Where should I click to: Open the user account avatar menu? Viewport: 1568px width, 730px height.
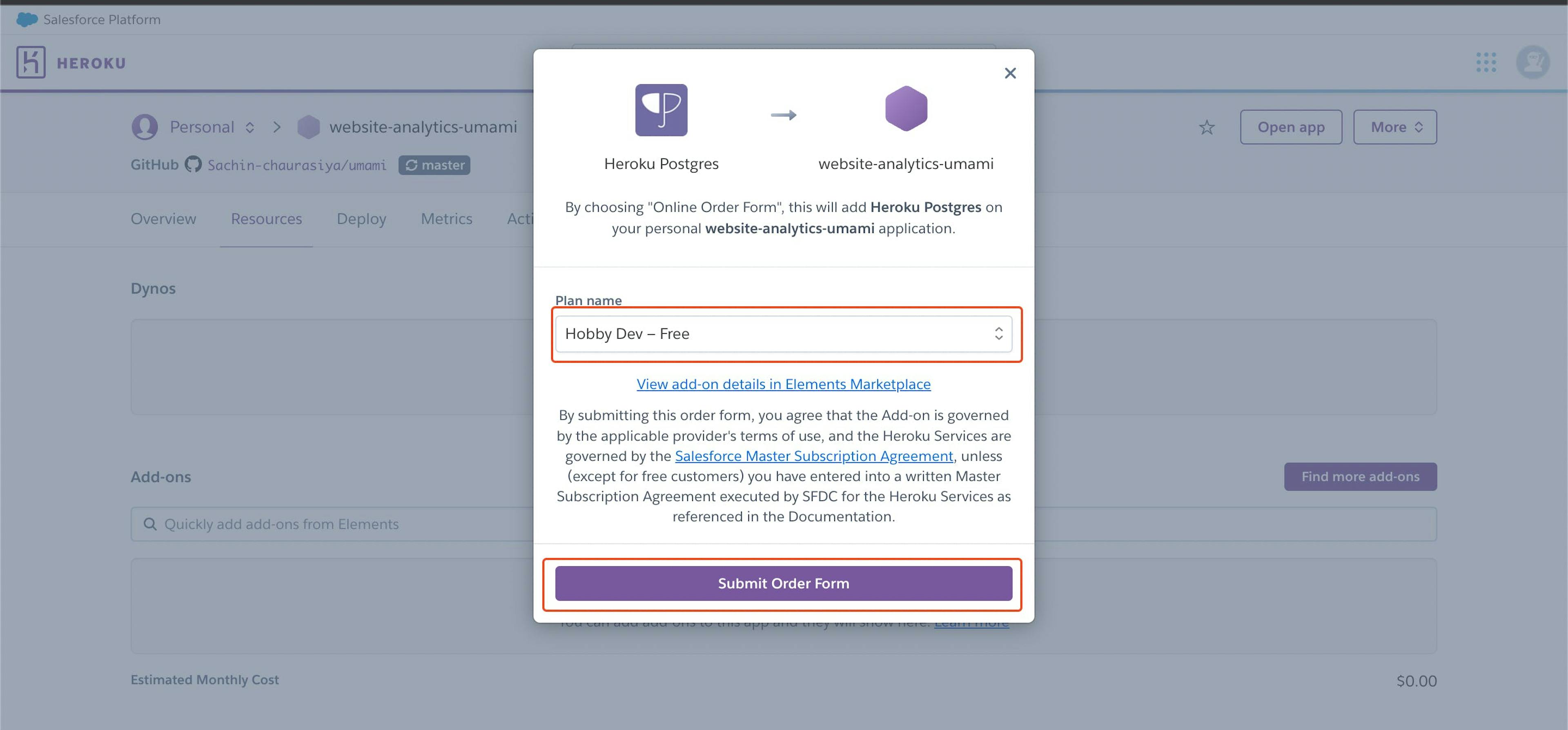coord(1533,62)
